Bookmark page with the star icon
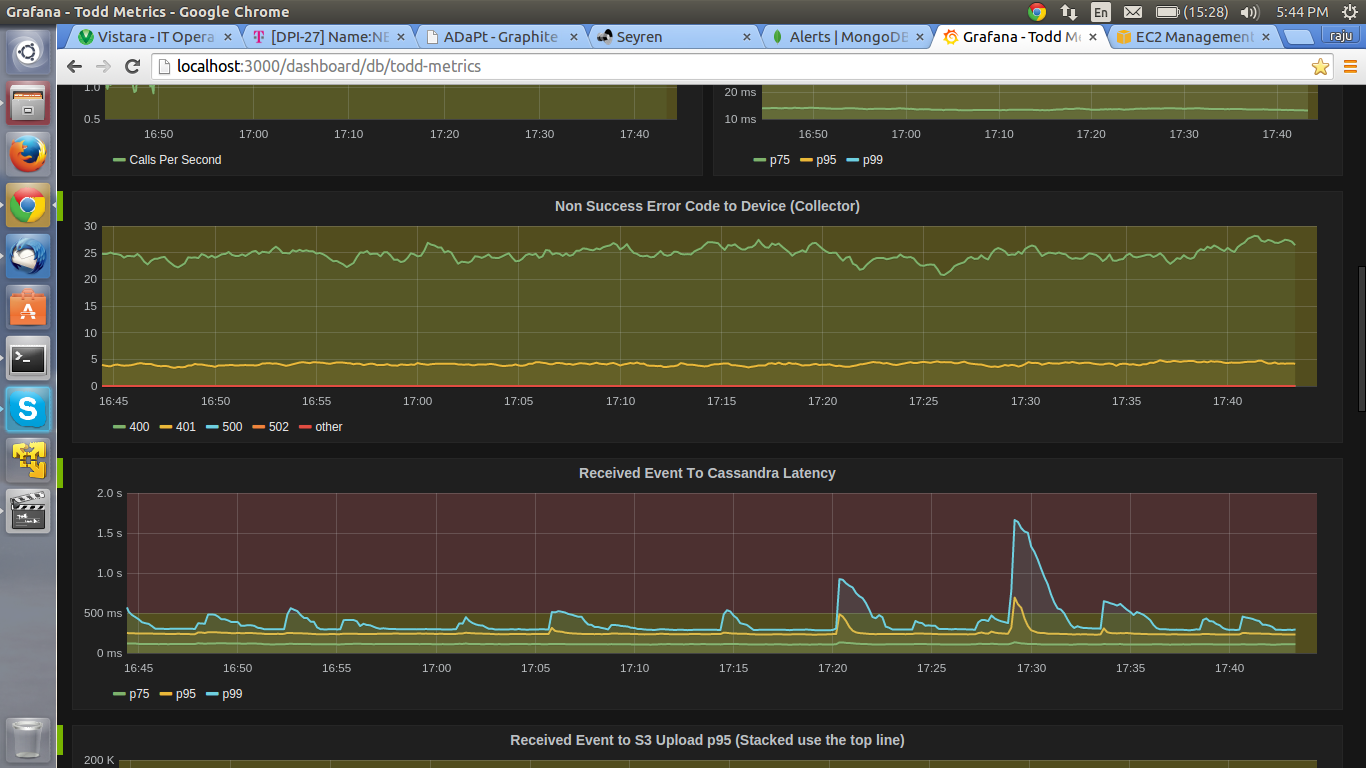This screenshot has height=768, width=1366. point(1320,67)
